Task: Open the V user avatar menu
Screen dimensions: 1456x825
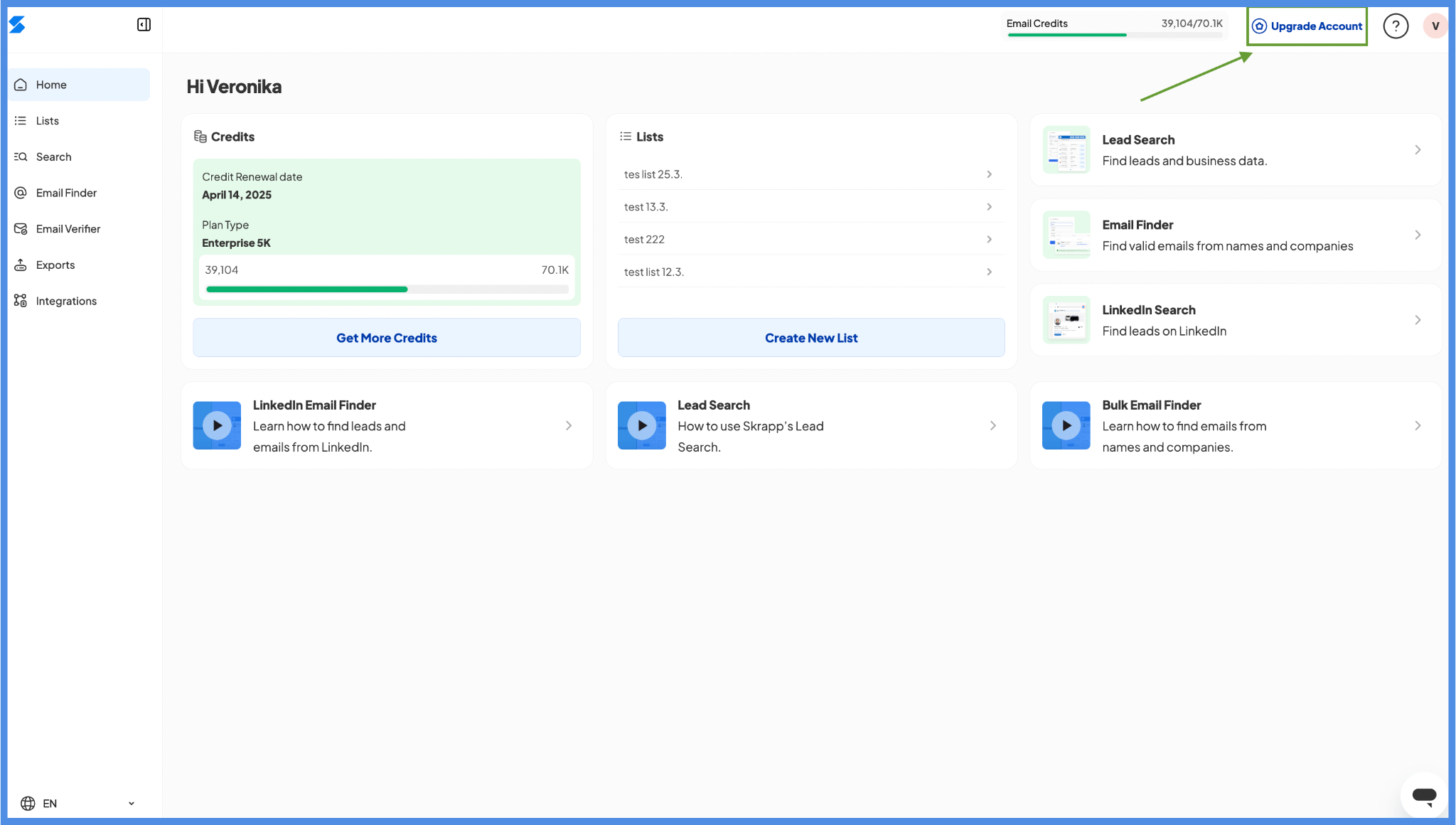Action: pyautogui.click(x=1435, y=26)
